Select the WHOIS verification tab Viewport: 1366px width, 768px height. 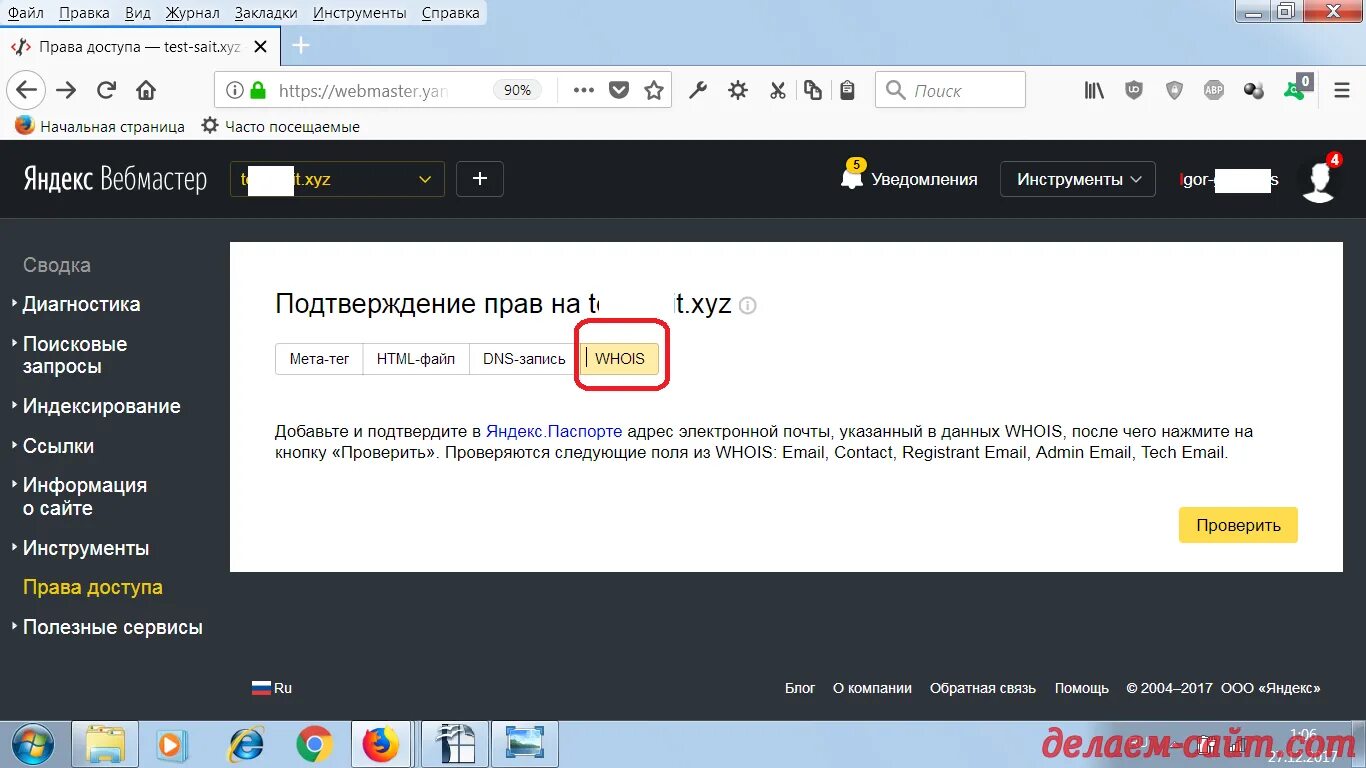[x=620, y=359]
